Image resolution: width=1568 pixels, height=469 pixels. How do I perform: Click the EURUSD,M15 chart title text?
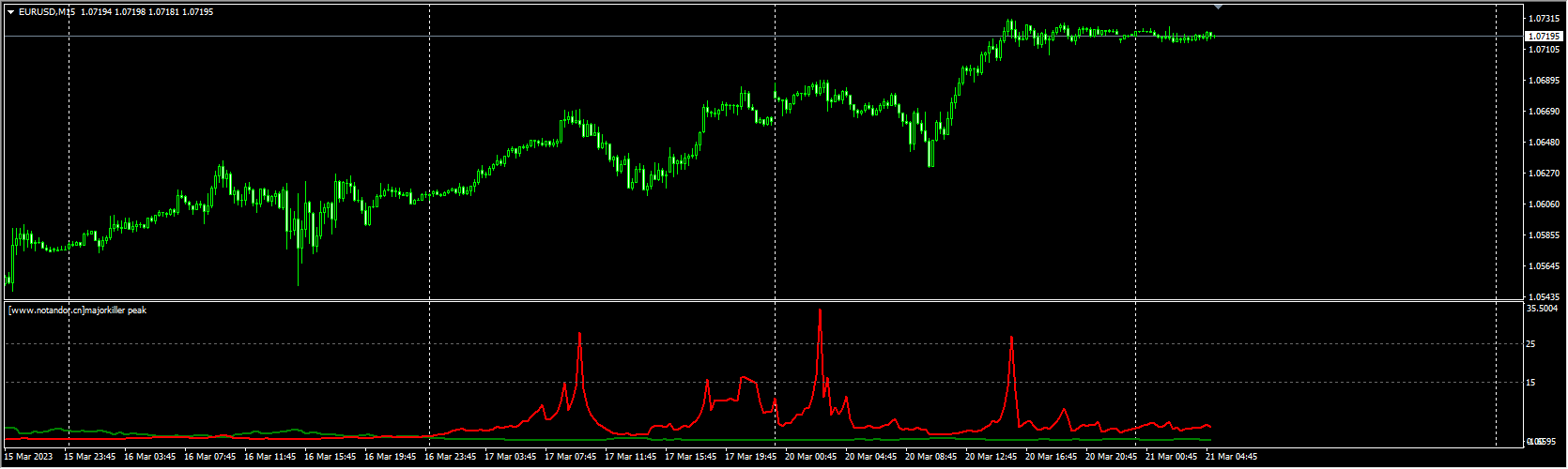(47, 12)
